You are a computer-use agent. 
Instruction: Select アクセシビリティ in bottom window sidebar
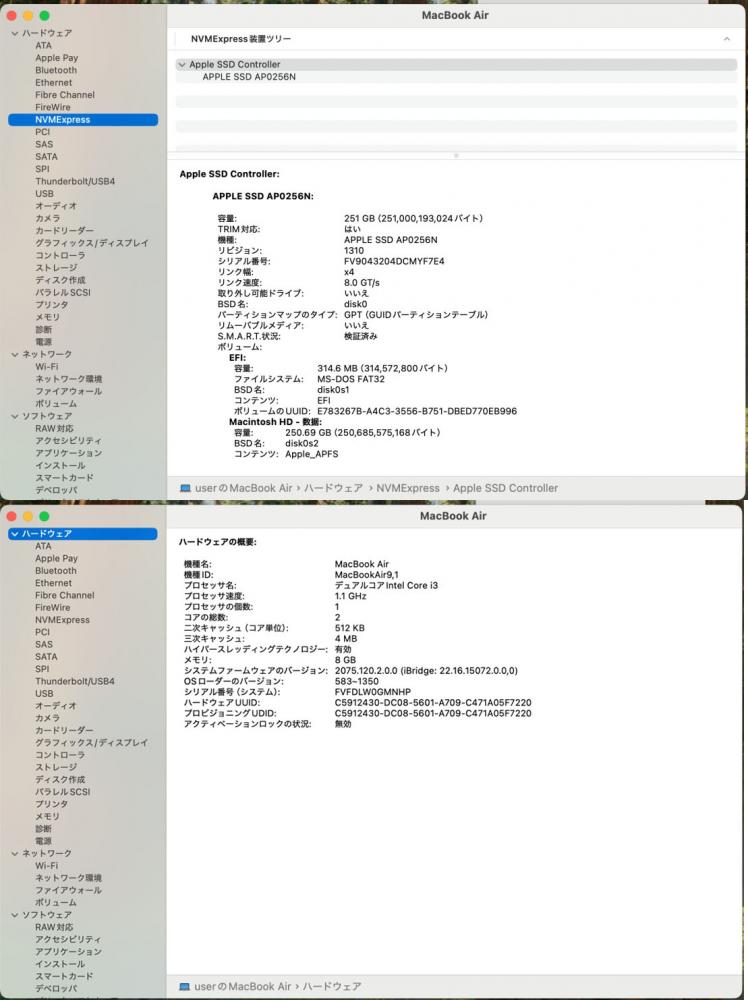68,940
